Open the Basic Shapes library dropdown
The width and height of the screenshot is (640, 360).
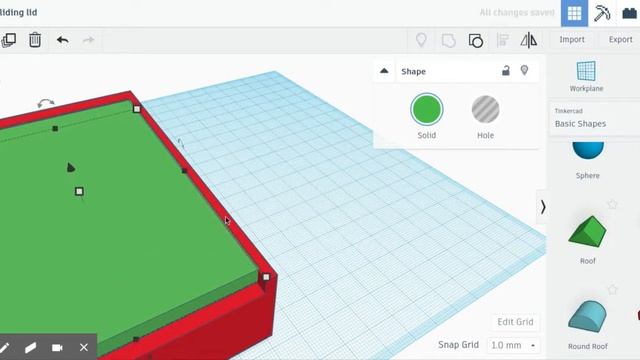pos(594,118)
